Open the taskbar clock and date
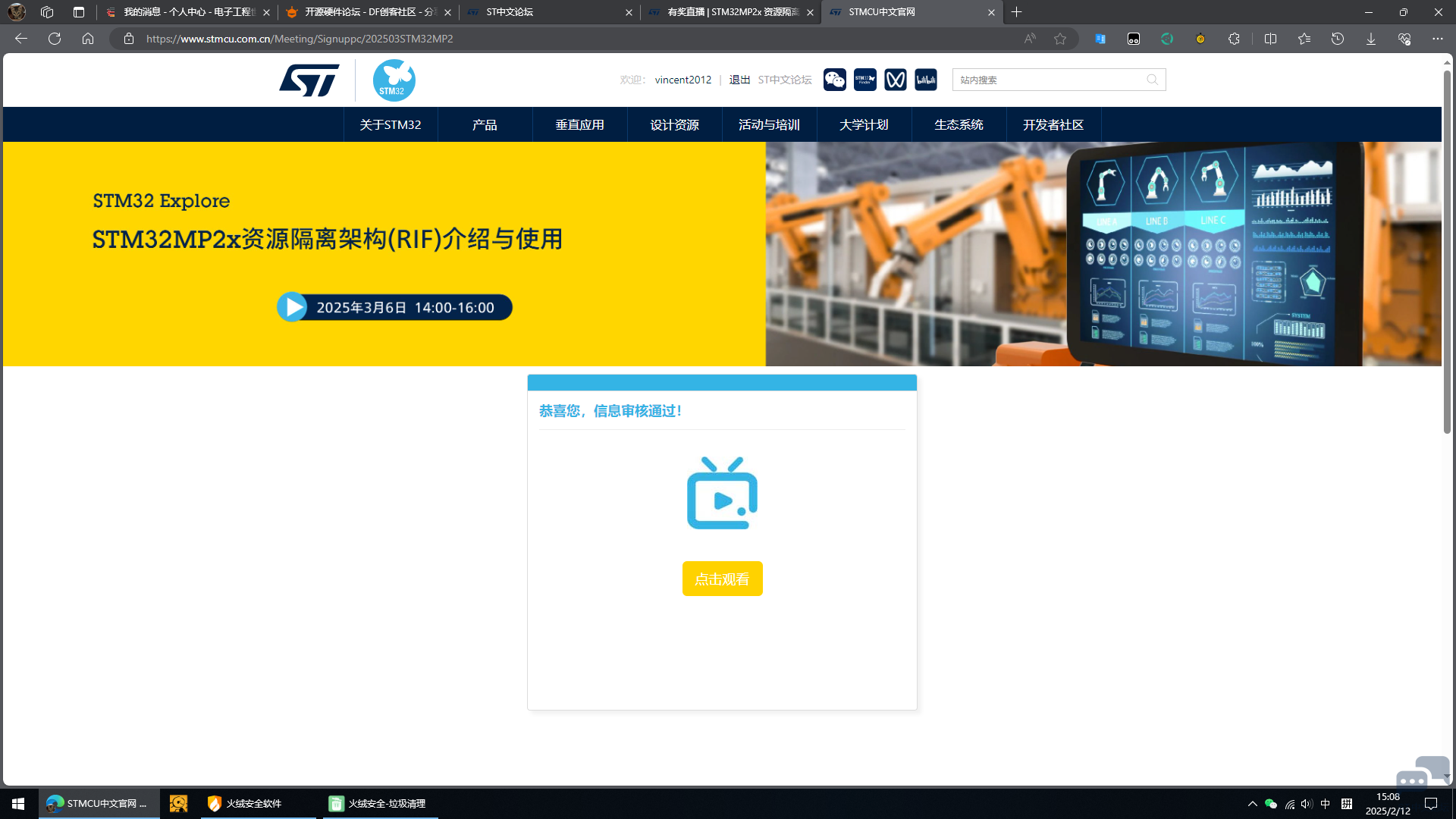Screen dimensions: 1456x819 [x=1388, y=804]
